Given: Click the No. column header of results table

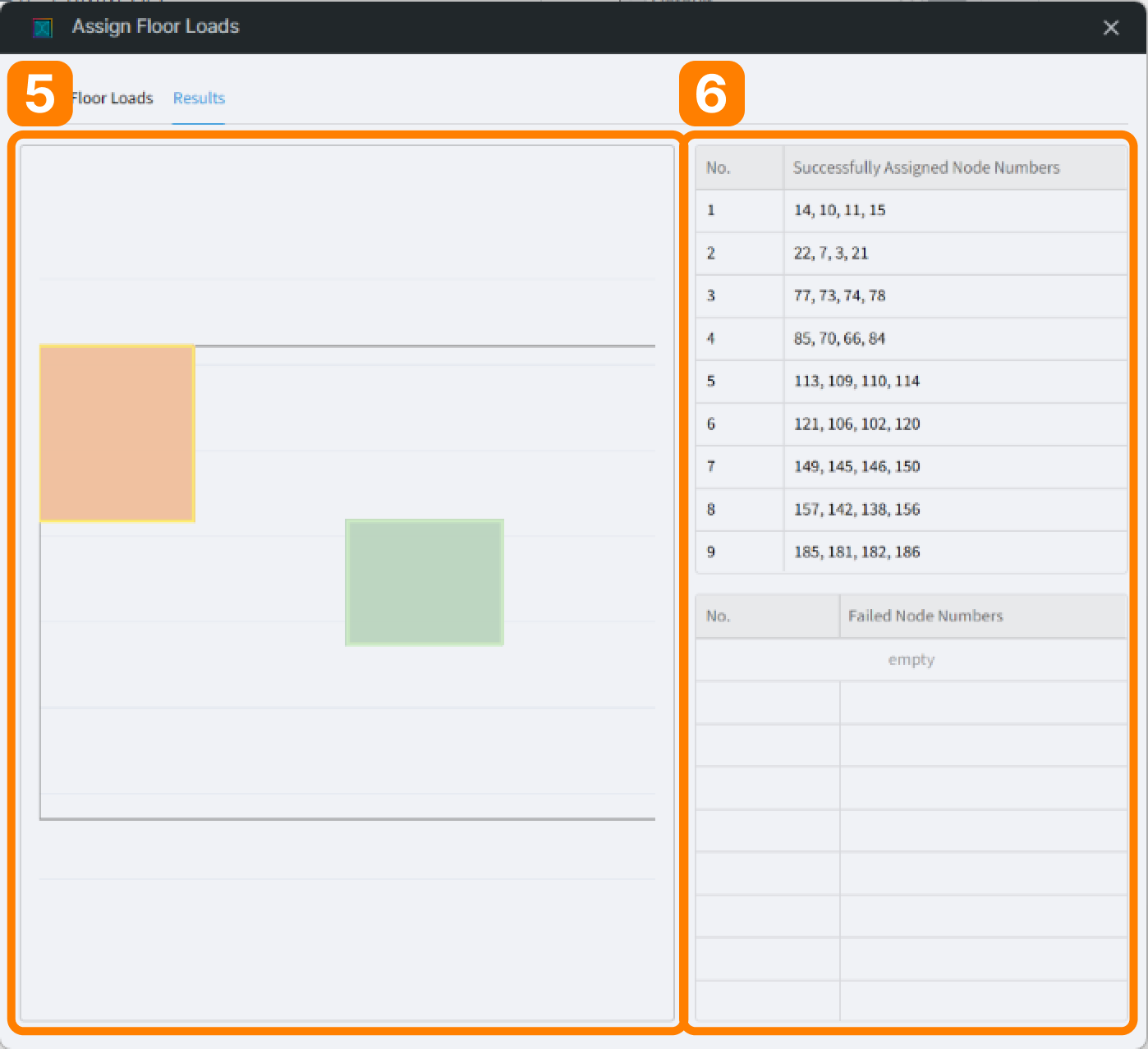Looking at the screenshot, I should click(719, 167).
